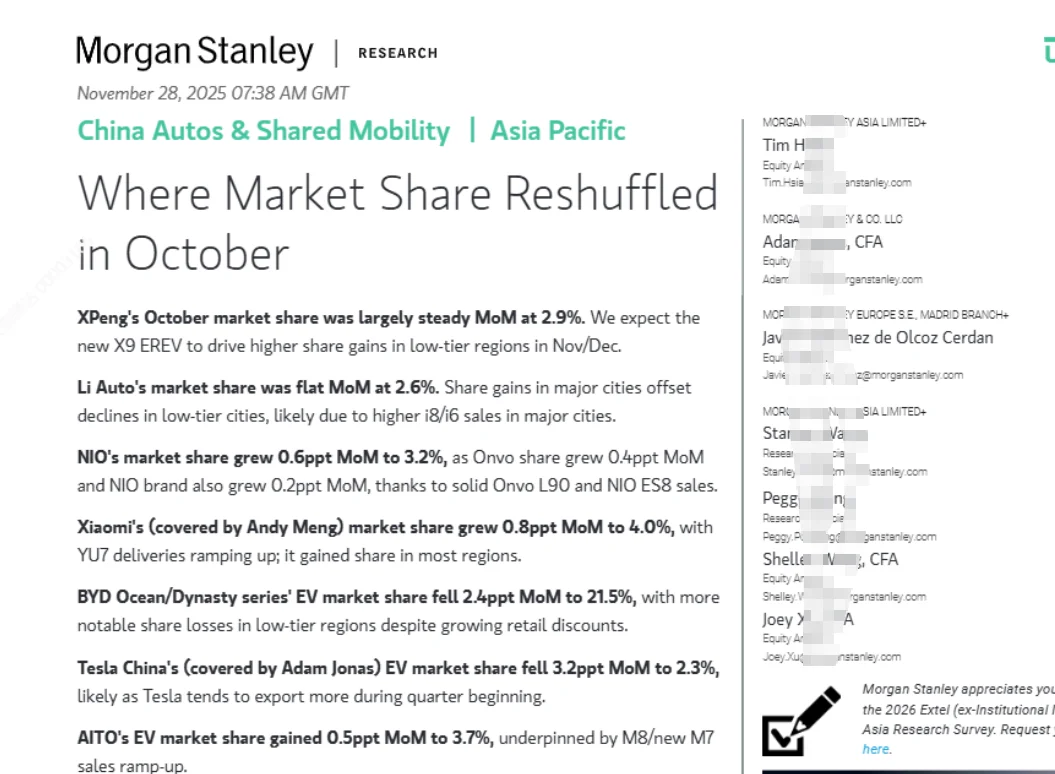
Task: Click the report date November 28, 2025
Action: coord(212,93)
